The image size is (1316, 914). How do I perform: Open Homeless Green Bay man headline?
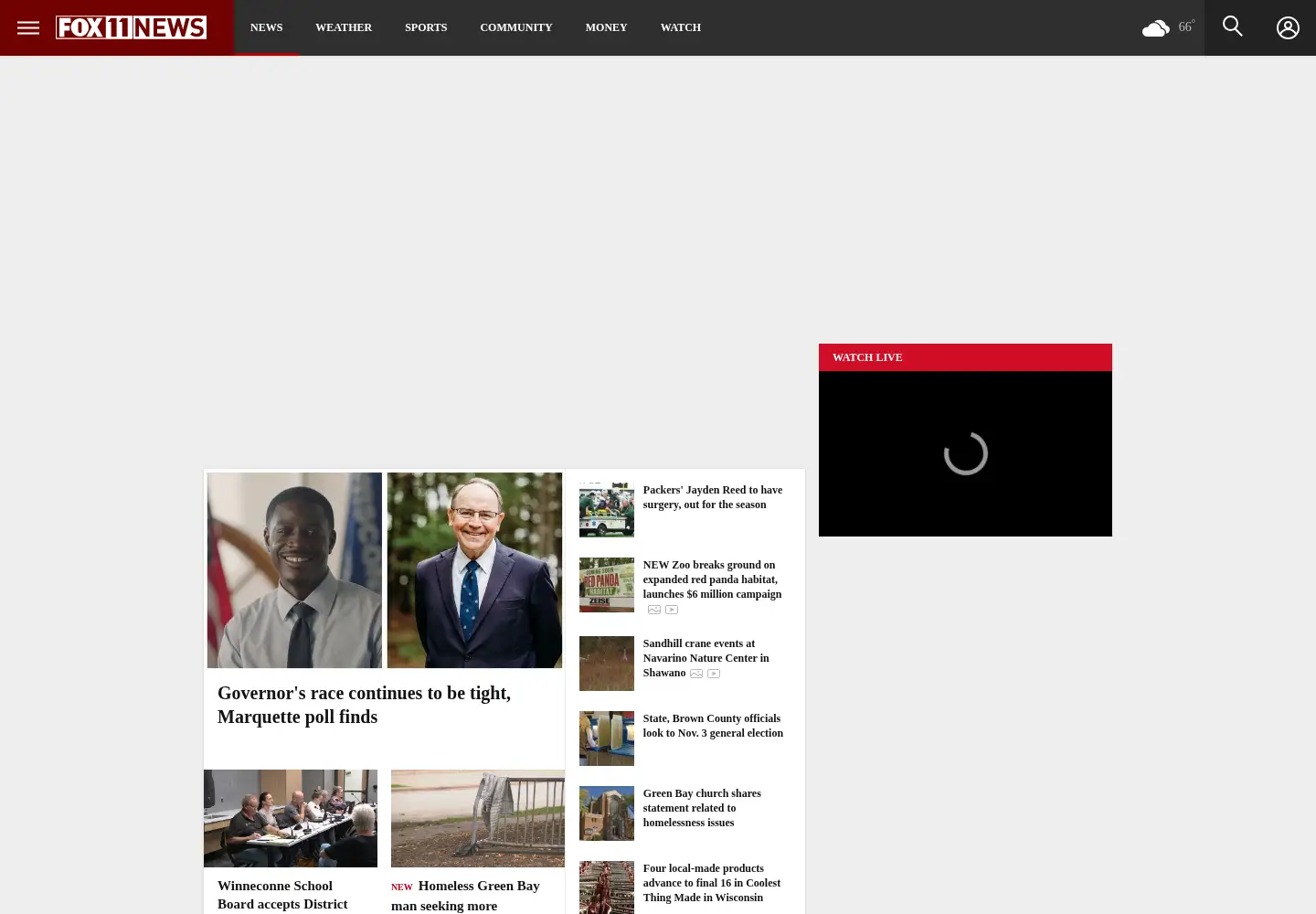point(465,896)
